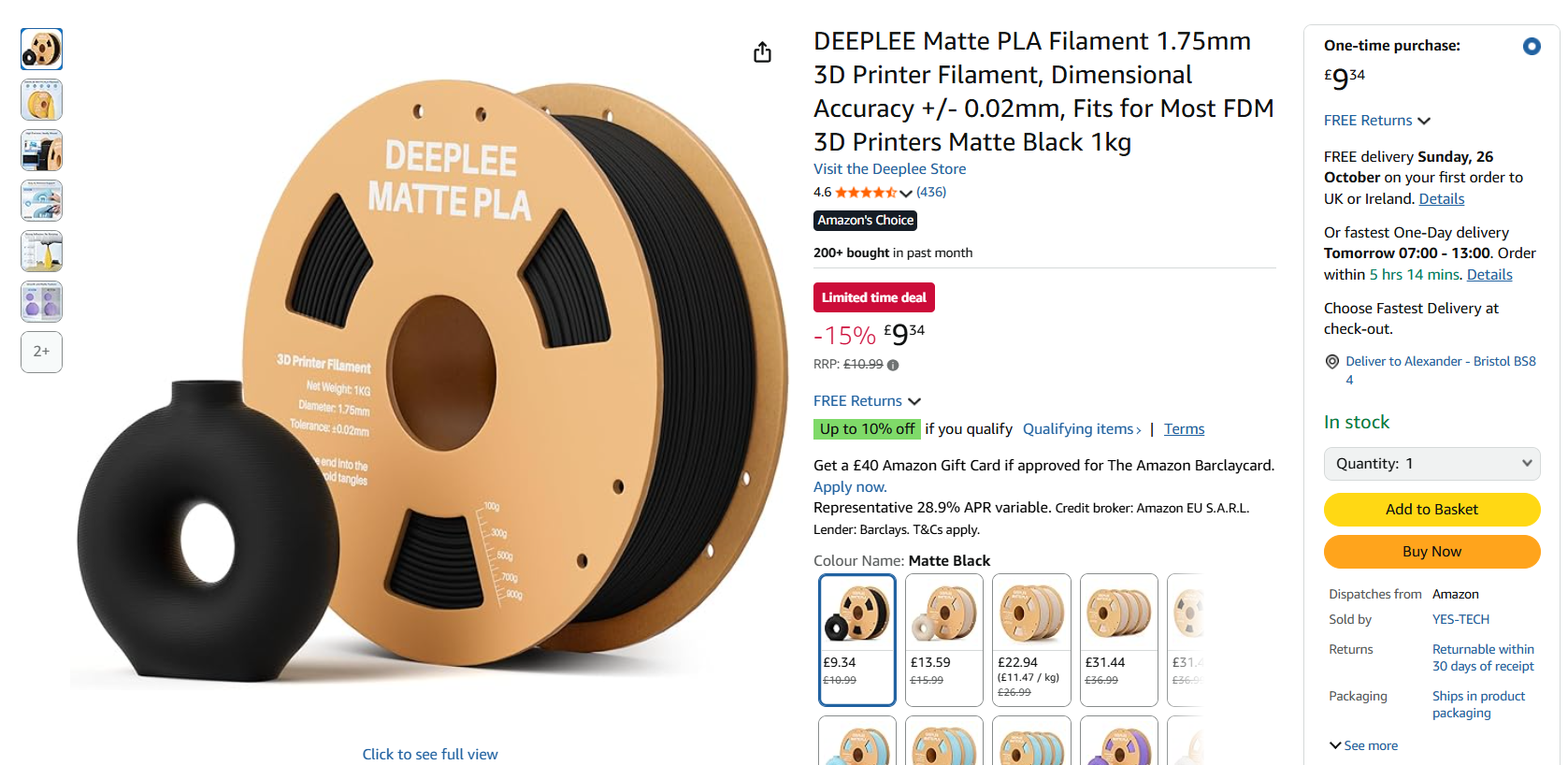This screenshot has width=1568, height=765.
Task: Visit the Deeplee Store link
Action: pos(889,169)
